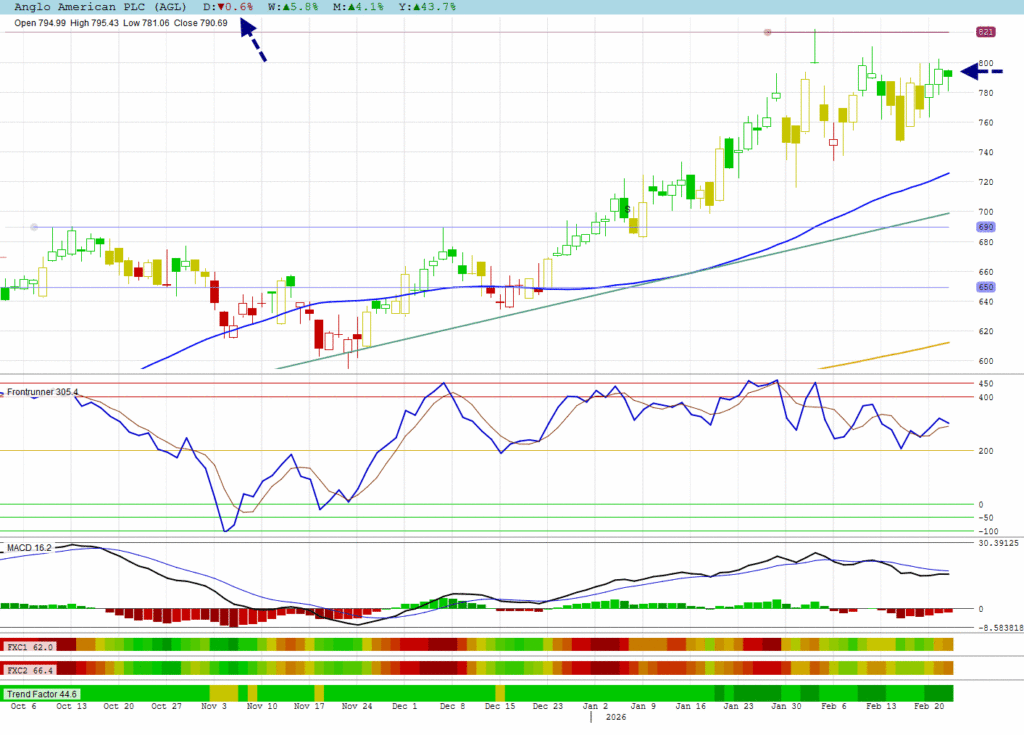Click the weekly change W: 5.8% value

(x=291, y=7)
